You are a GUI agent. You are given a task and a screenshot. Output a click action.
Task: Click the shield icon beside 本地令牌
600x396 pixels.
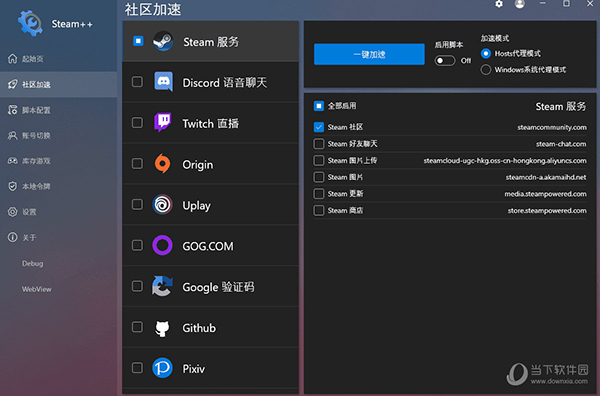tap(13, 186)
